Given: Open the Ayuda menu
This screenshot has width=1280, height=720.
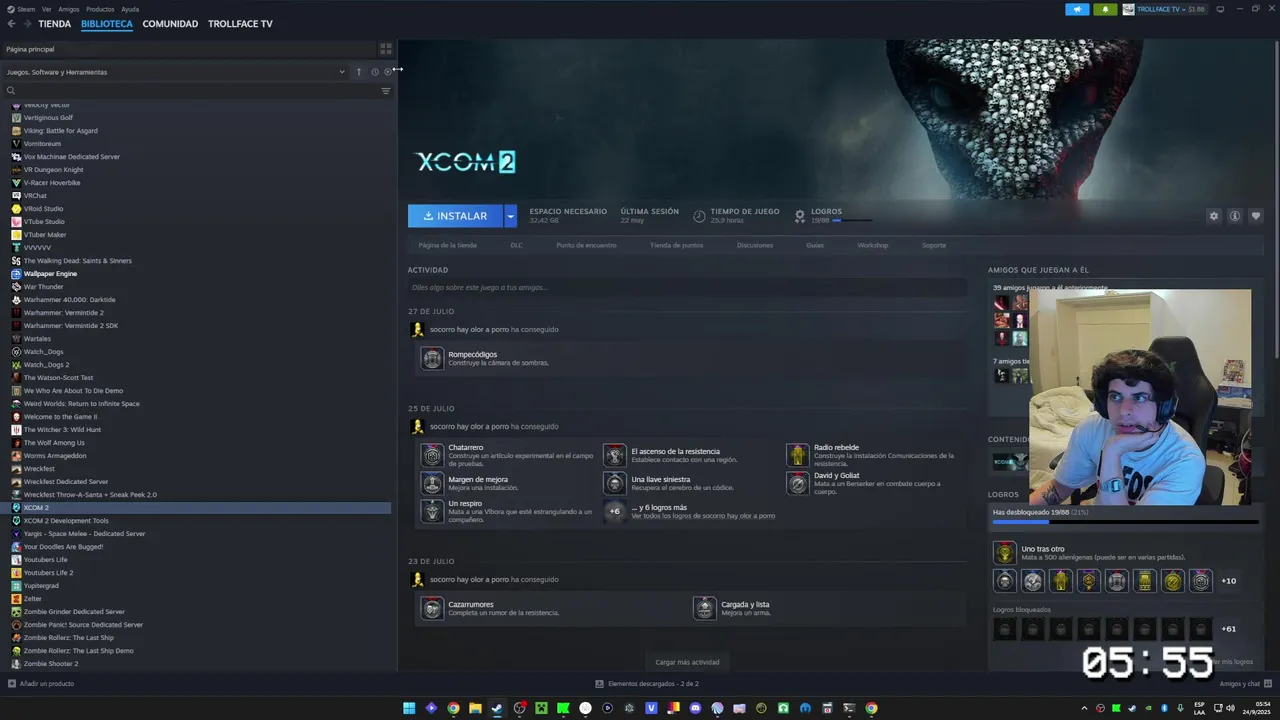Looking at the screenshot, I should click(130, 9).
